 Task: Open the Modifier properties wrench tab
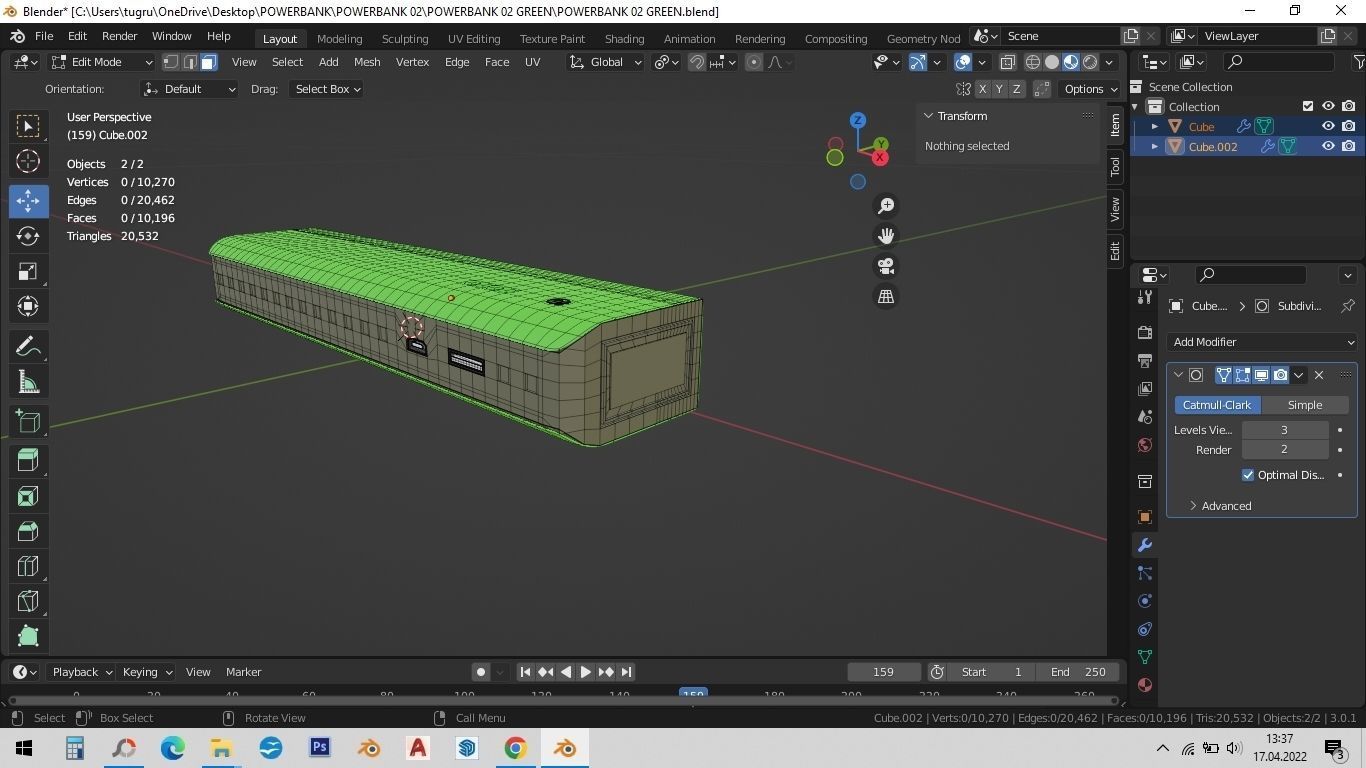(1145, 545)
